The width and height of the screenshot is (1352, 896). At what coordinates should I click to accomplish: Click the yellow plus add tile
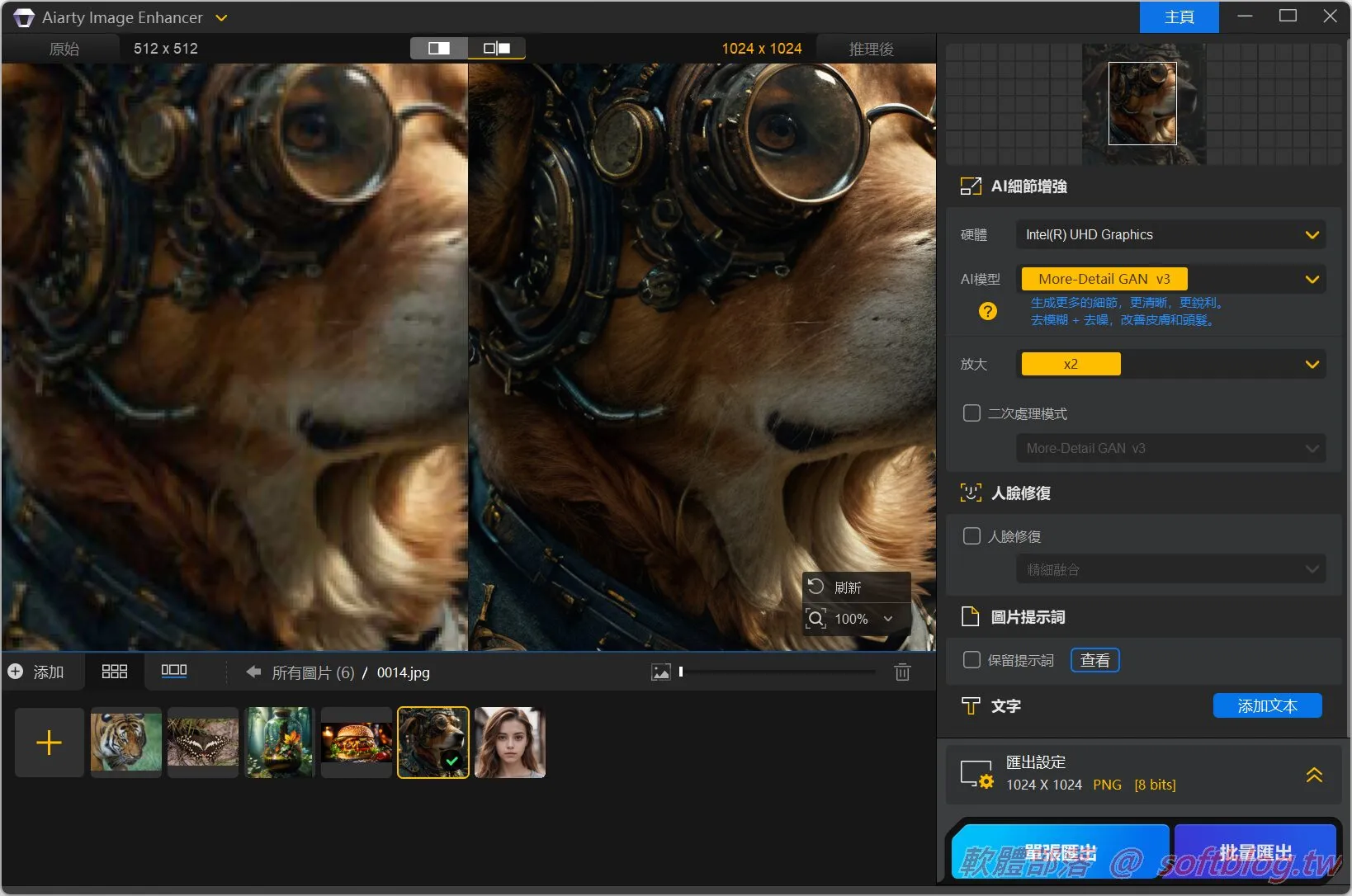tap(50, 743)
